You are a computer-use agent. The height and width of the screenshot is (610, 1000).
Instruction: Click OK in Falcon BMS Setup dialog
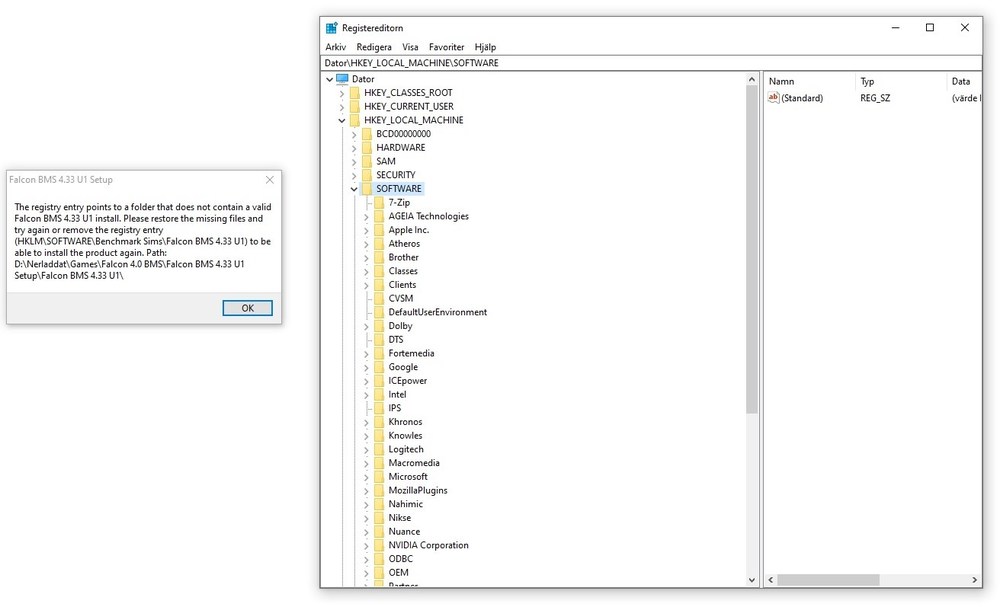pyautogui.click(x=247, y=308)
